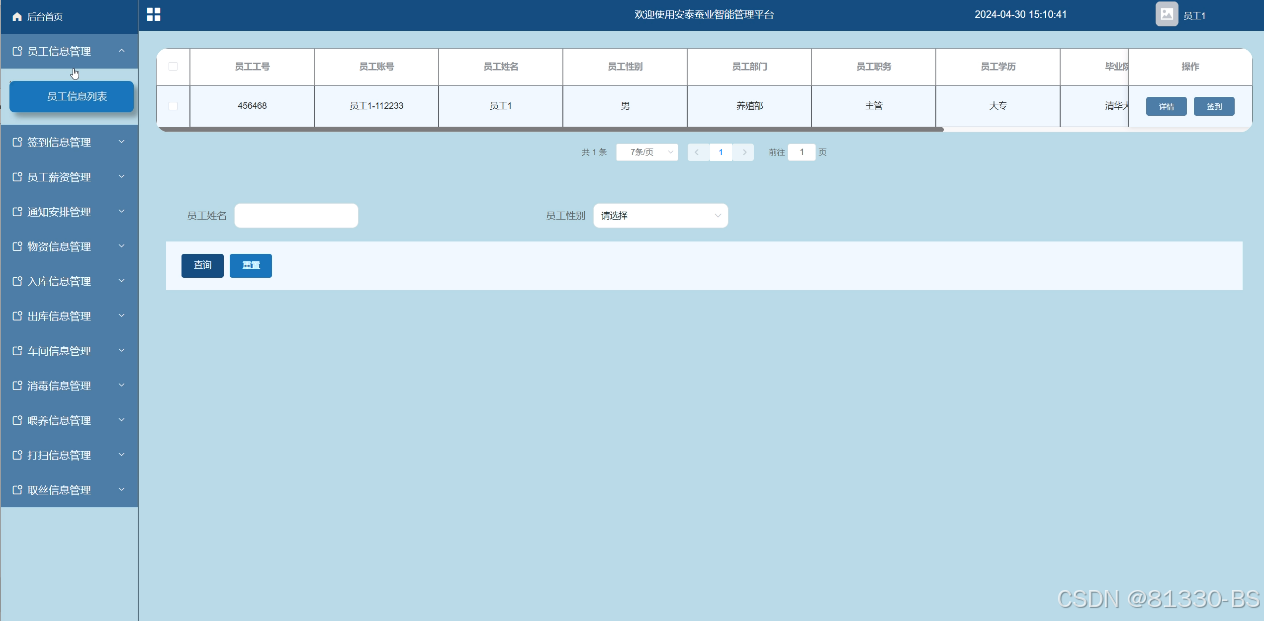The width and height of the screenshot is (1264, 621).
Task: Click the user avatar image icon
Action: point(1167,14)
